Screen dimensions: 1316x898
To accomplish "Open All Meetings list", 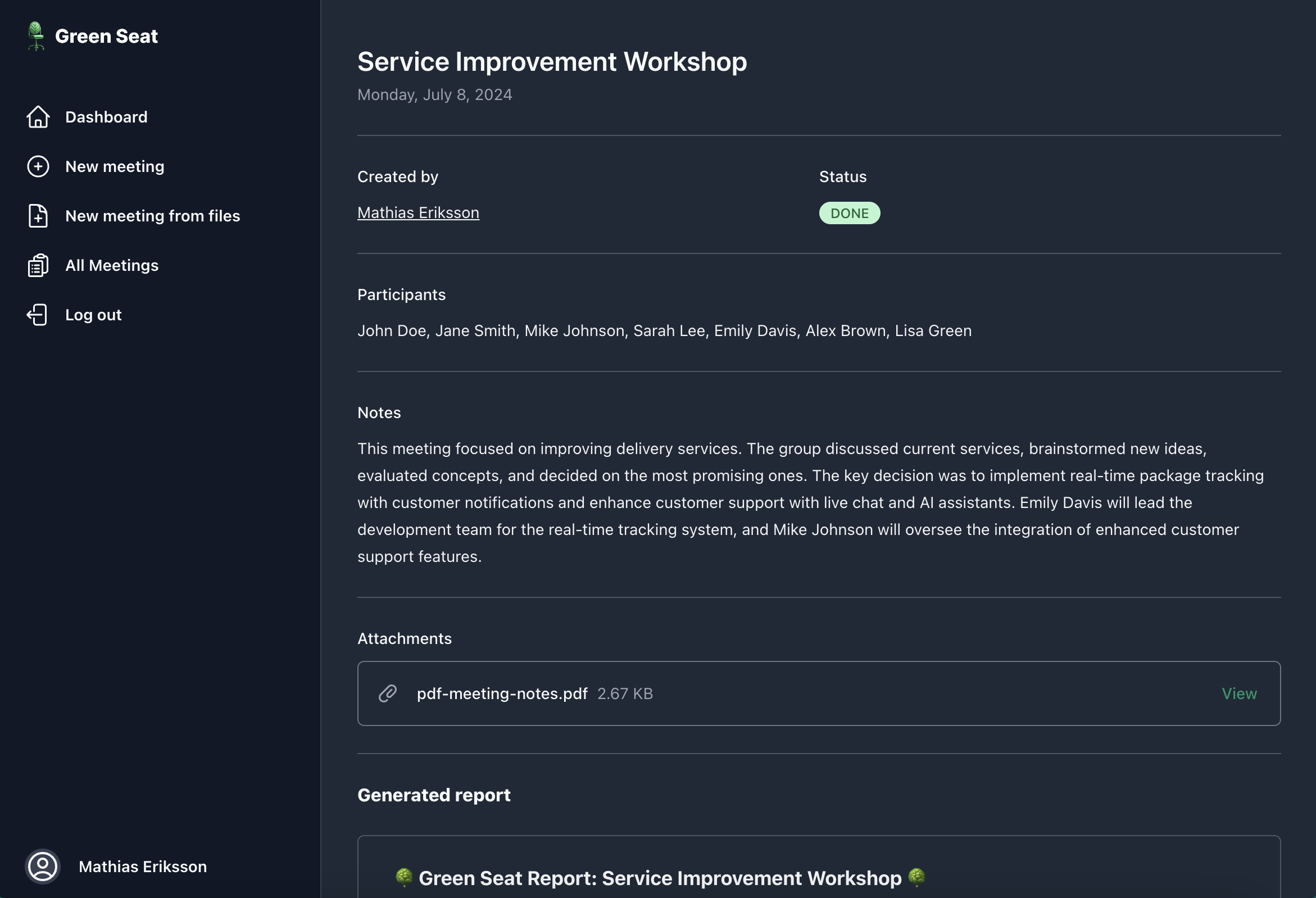I will 112,266.
